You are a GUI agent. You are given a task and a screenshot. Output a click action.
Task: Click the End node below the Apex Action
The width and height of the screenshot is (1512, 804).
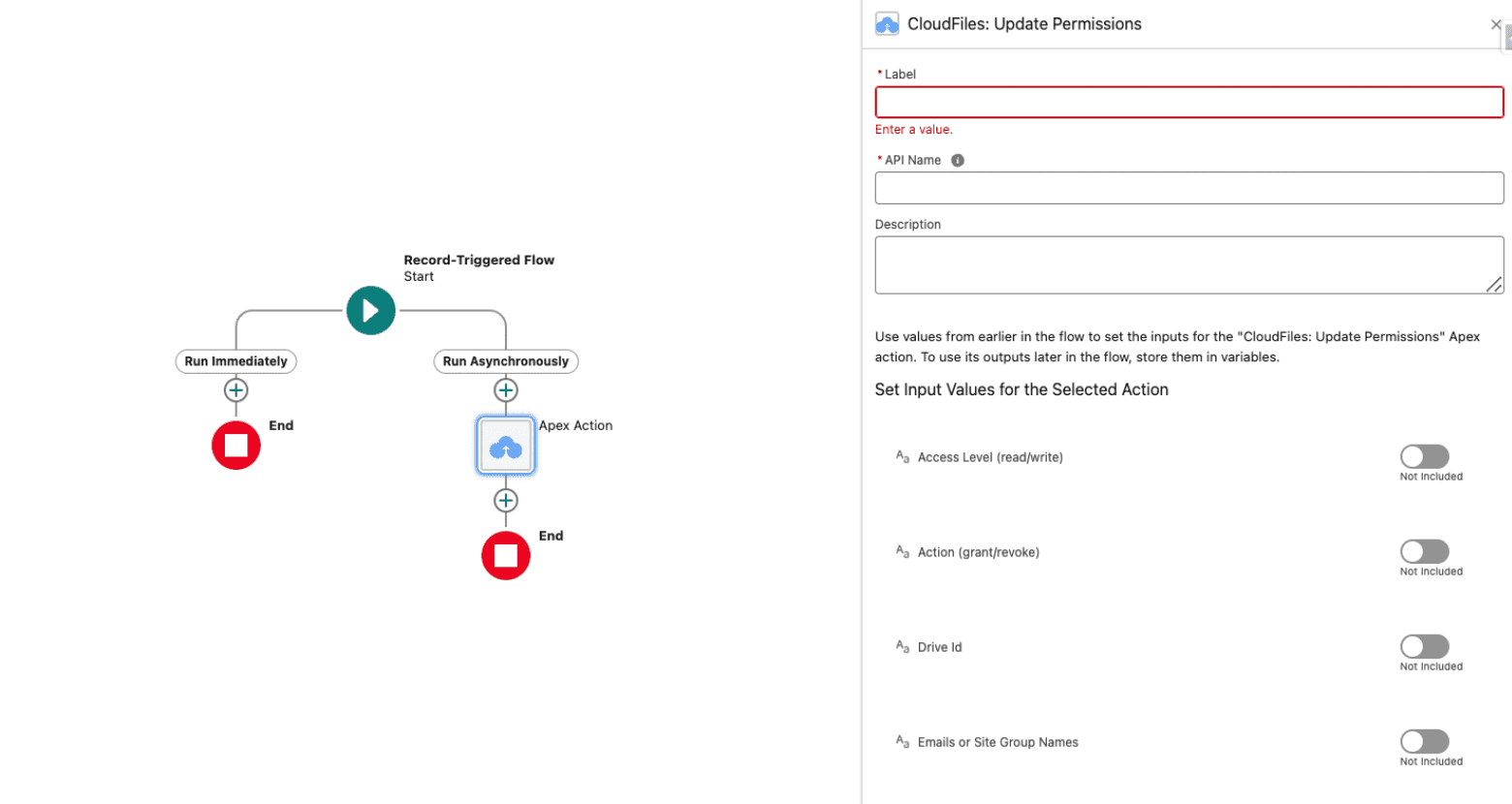coord(505,555)
